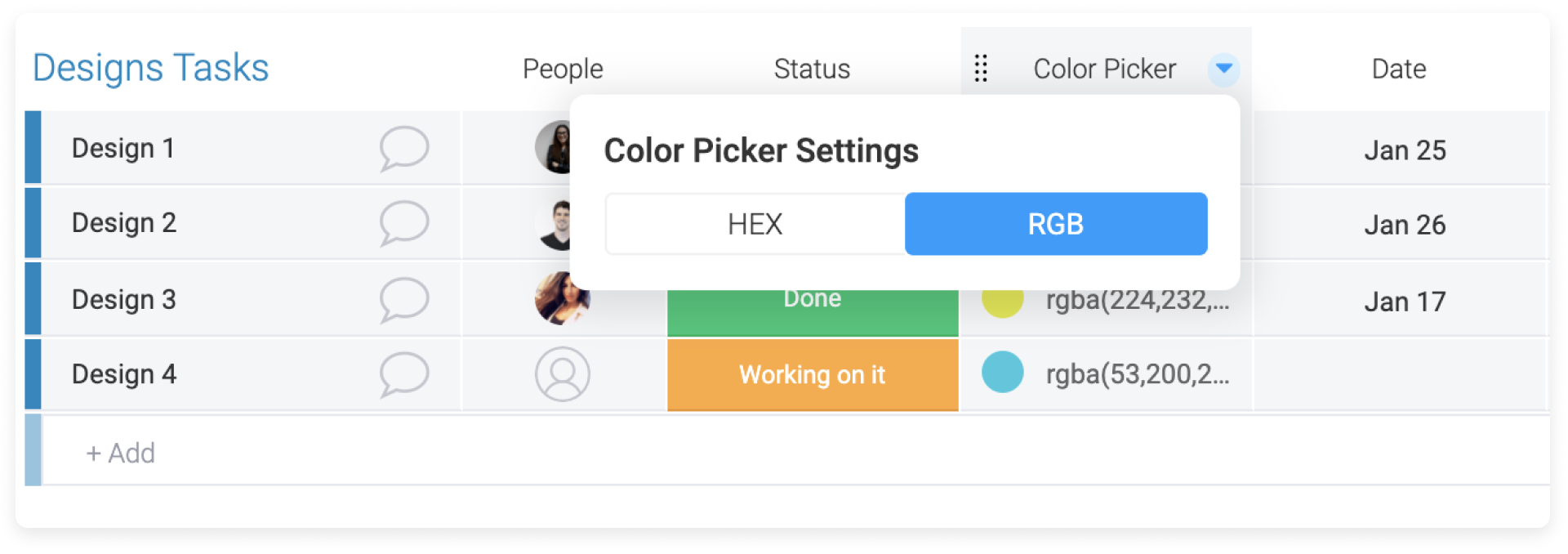Click the blue color swatch on Design 4
Viewport: 1568px width, 554px height.
coord(1002,372)
